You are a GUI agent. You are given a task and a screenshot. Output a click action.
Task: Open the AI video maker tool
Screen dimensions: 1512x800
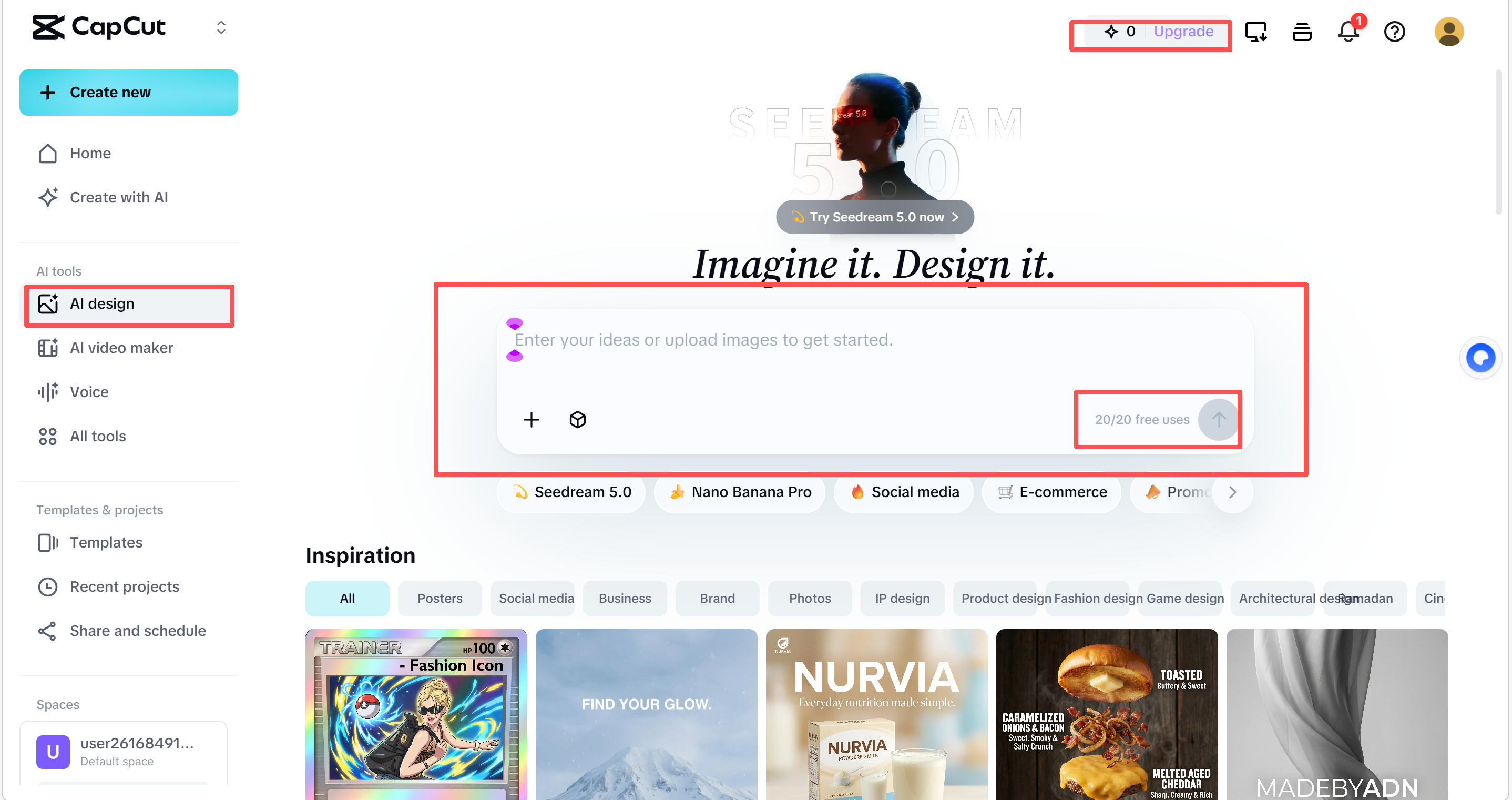(121, 348)
